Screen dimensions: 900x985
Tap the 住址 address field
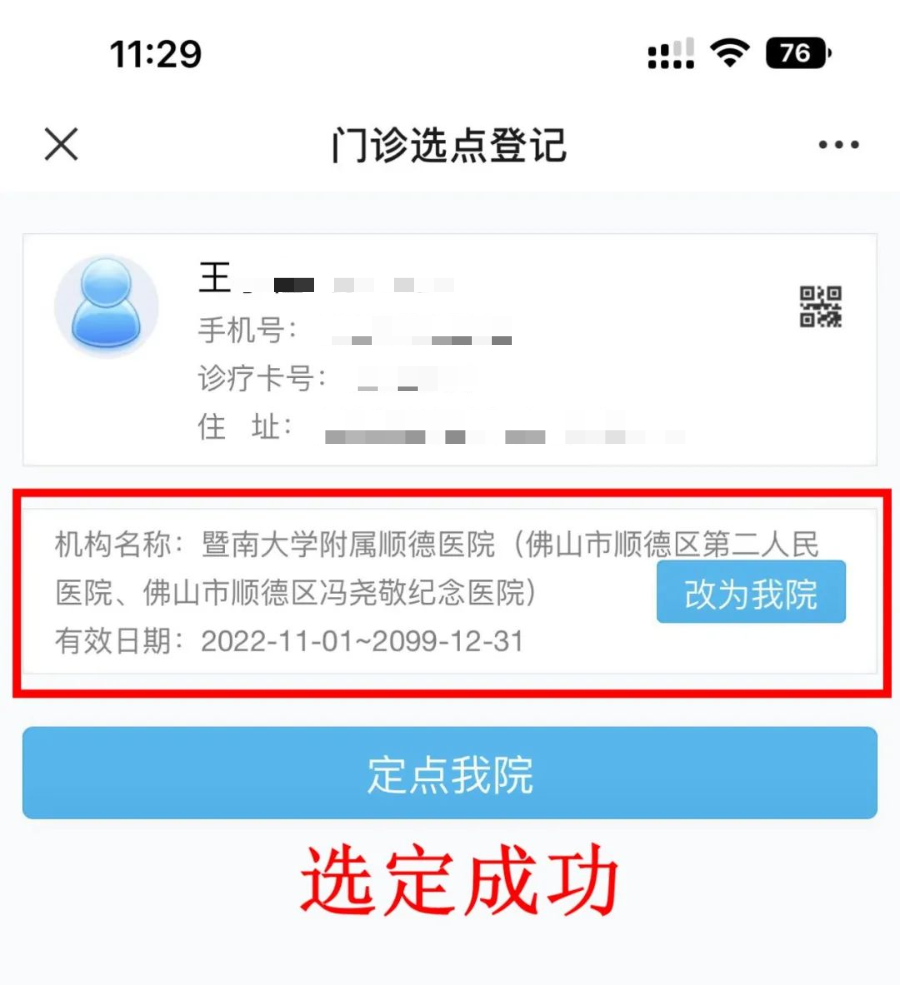pyautogui.click(x=441, y=428)
